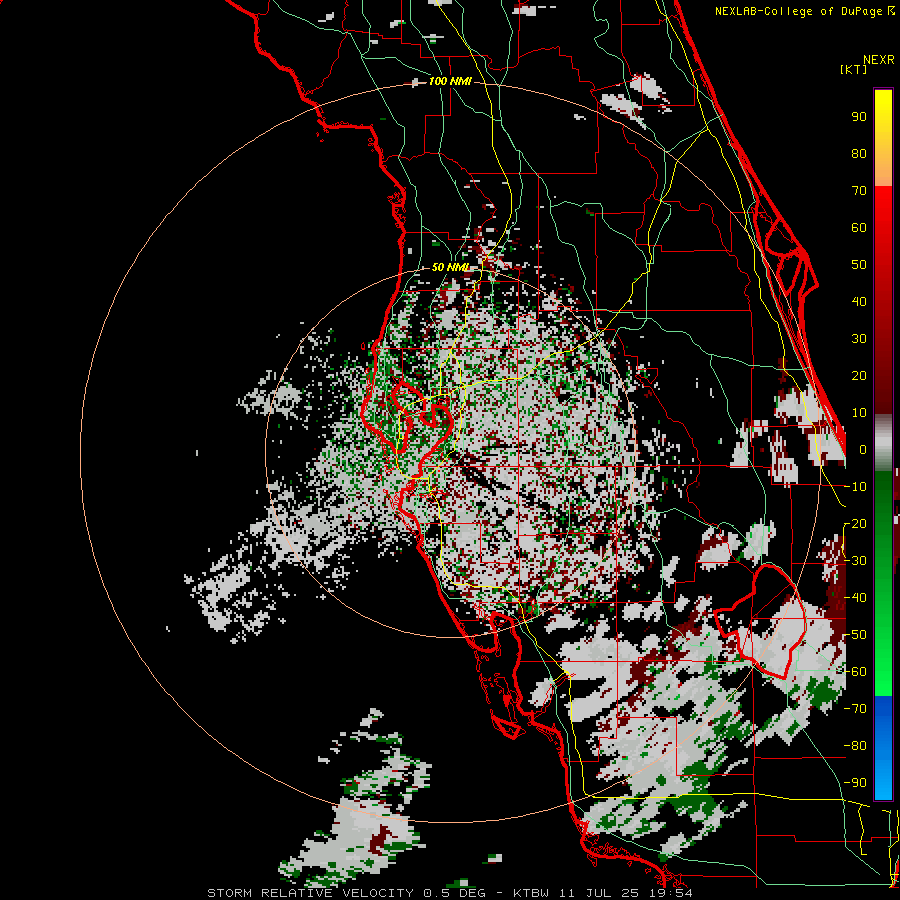
Task: Click the -90 value on the velocity scale
Action: 855,783
